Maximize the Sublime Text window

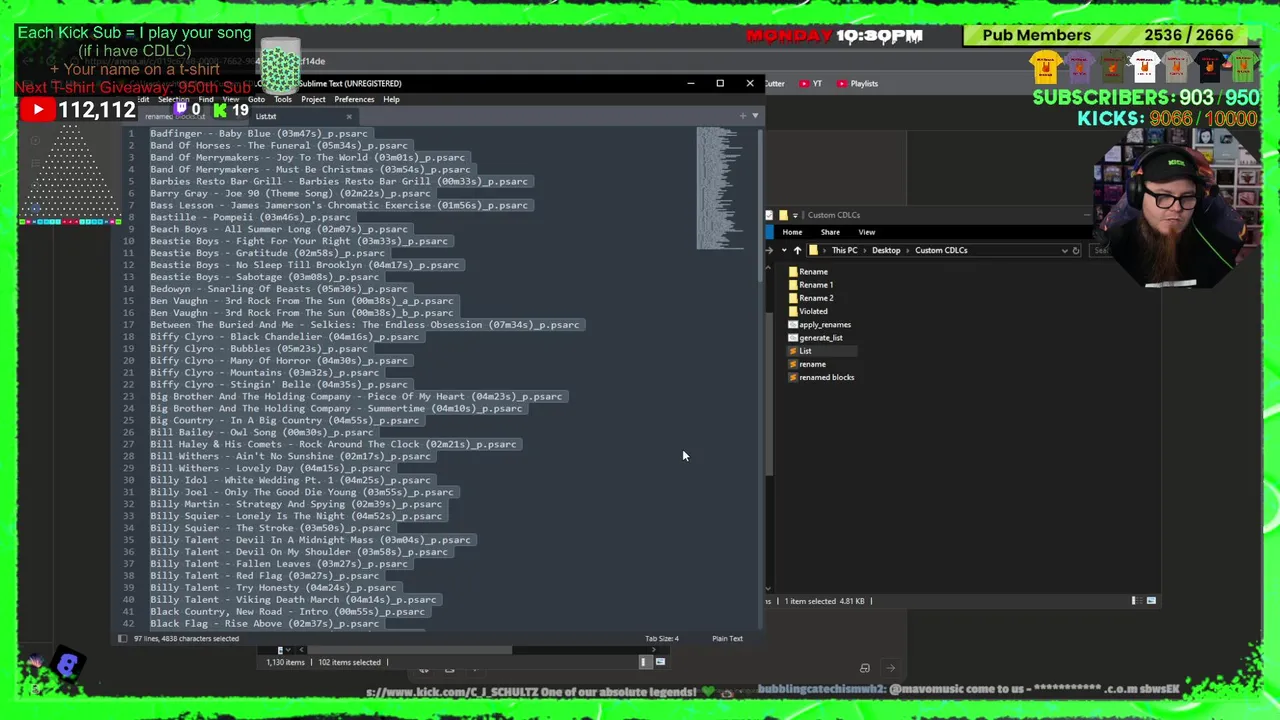click(720, 83)
